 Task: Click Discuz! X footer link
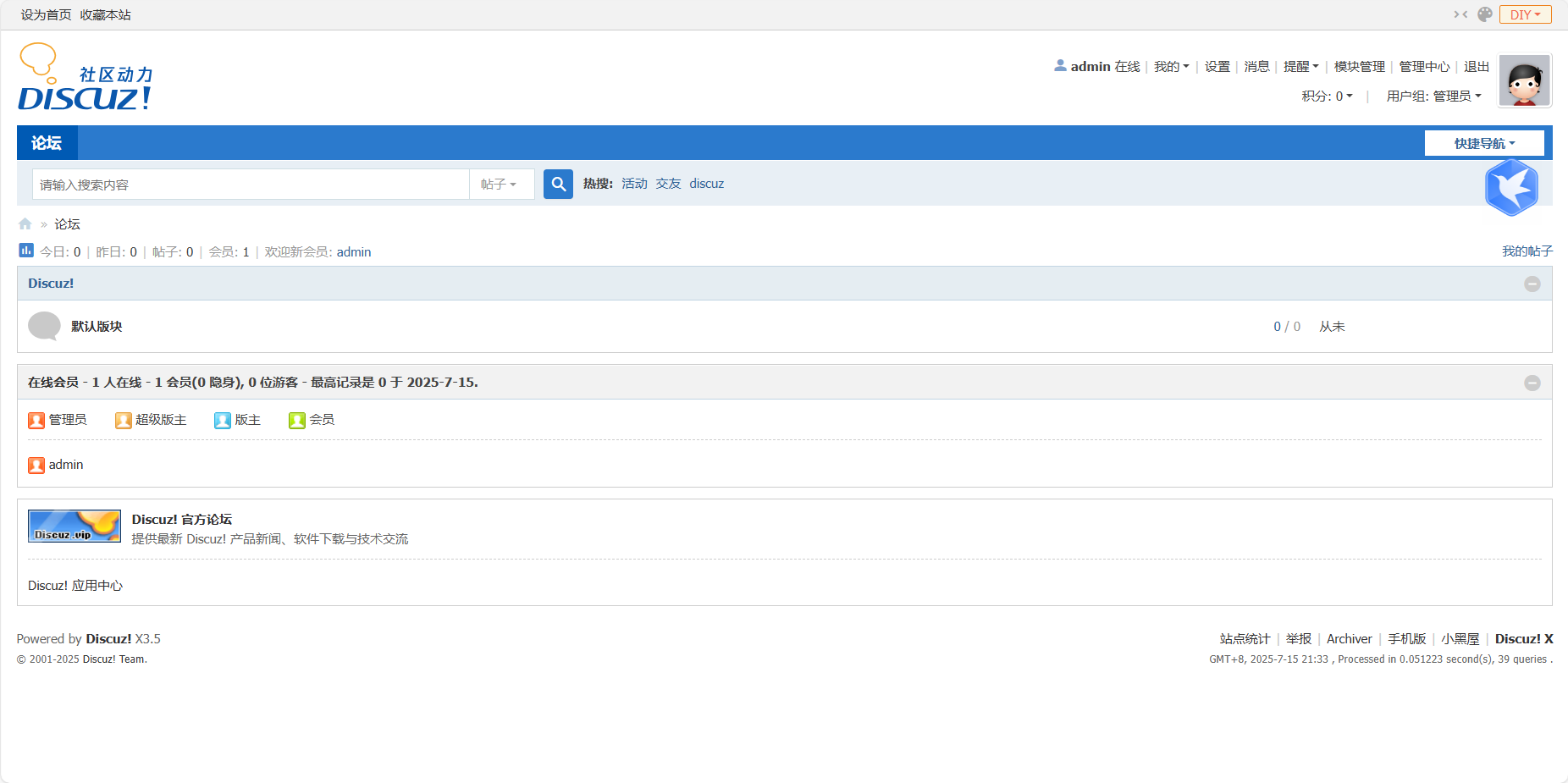(1524, 639)
